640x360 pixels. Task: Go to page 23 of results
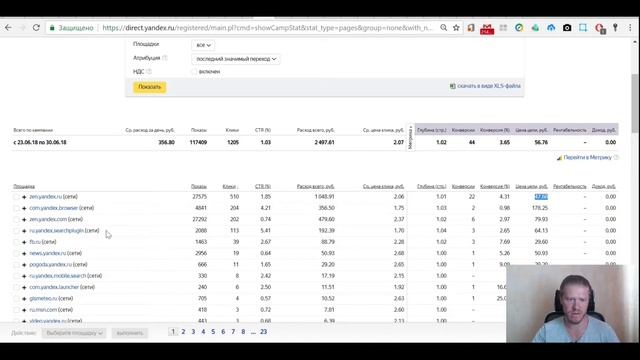click(x=263, y=332)
